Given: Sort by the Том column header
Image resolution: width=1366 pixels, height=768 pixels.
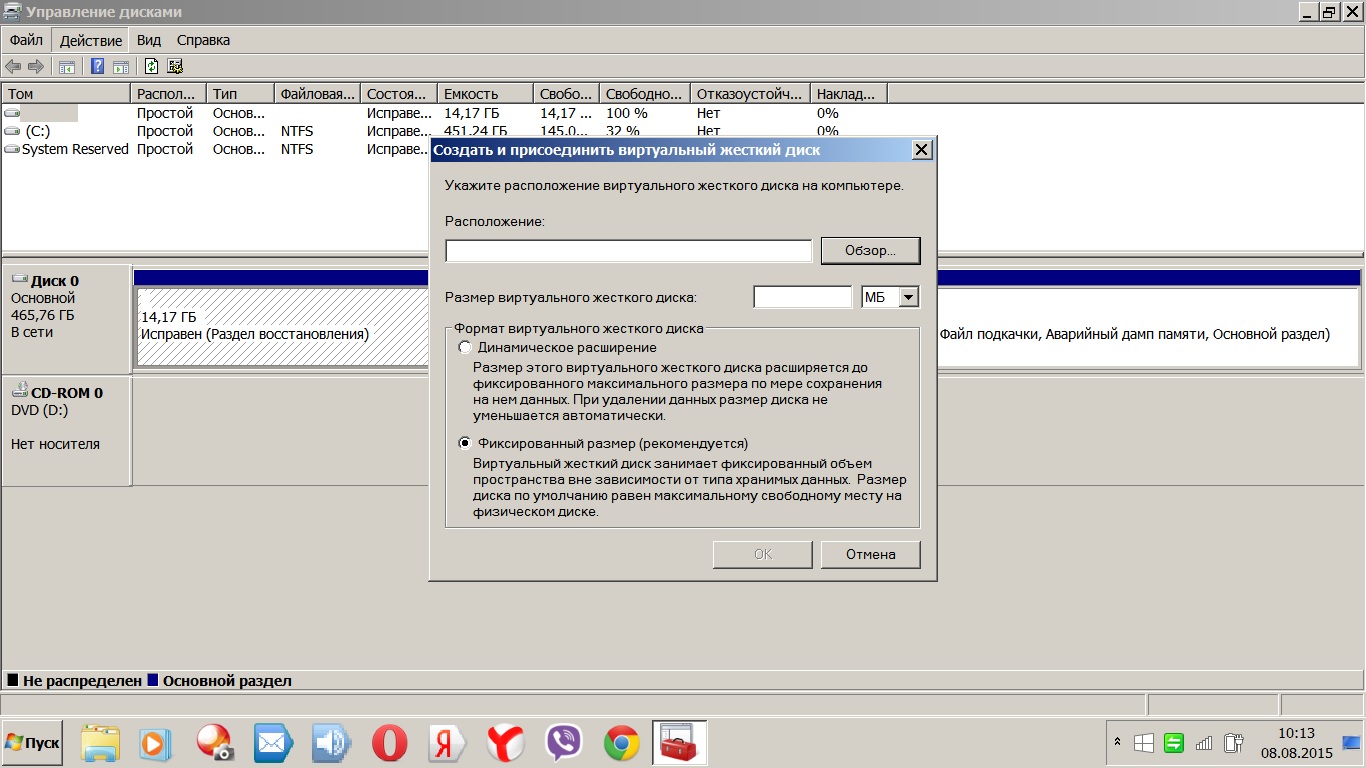Looking at the screenshot, I should click(66, 94).
